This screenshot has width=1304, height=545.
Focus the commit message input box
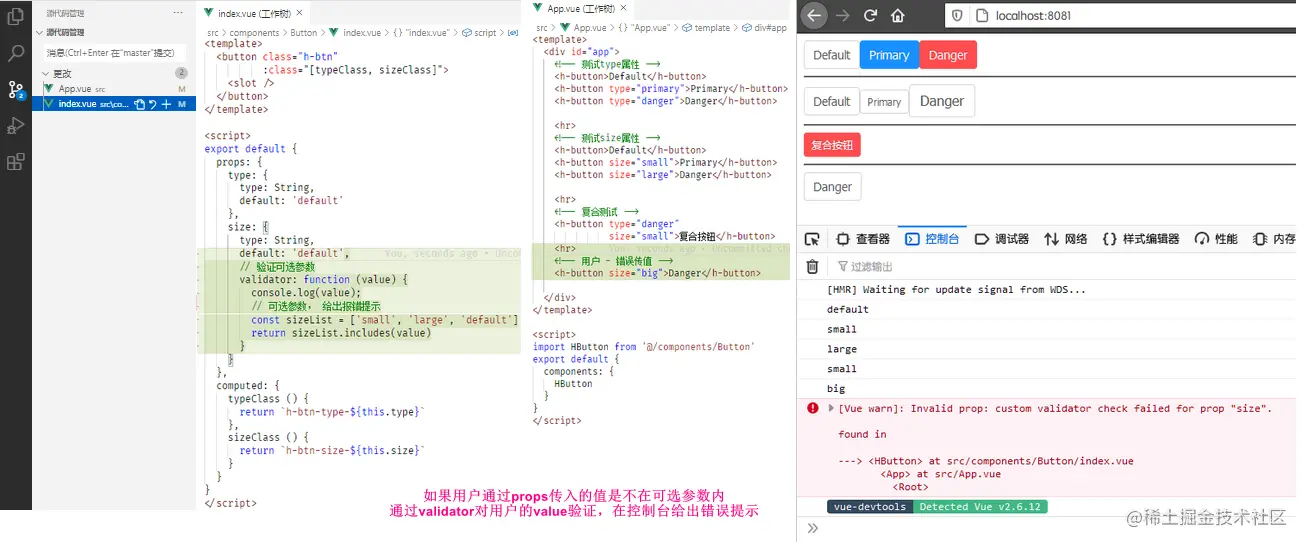(x=113, y=52)
